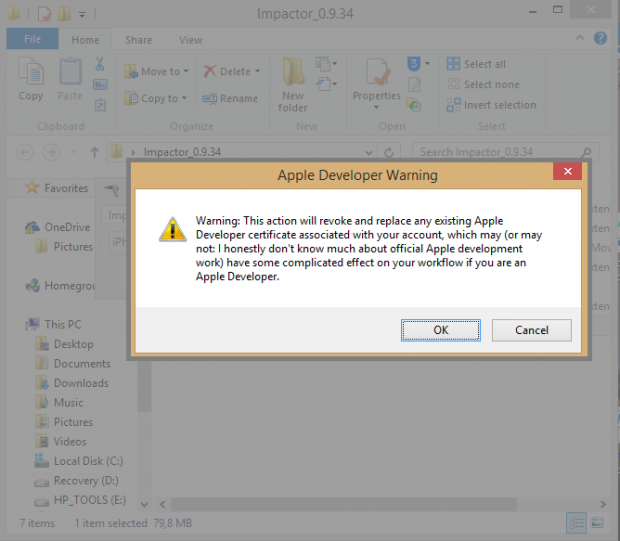Click Select all in ribbon
Image resolution: width=620 pixels, height=541 pixels.
coord(476,64)
